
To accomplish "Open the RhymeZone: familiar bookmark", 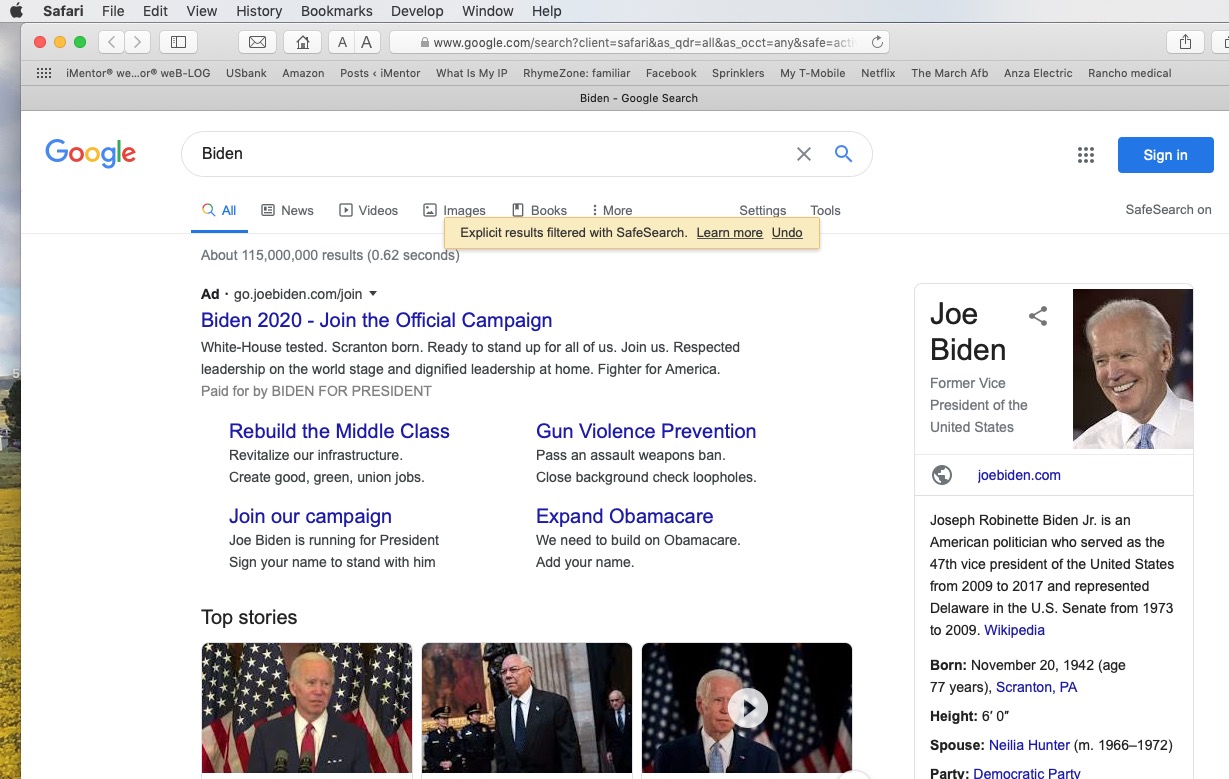I will [x=577, y=73].
